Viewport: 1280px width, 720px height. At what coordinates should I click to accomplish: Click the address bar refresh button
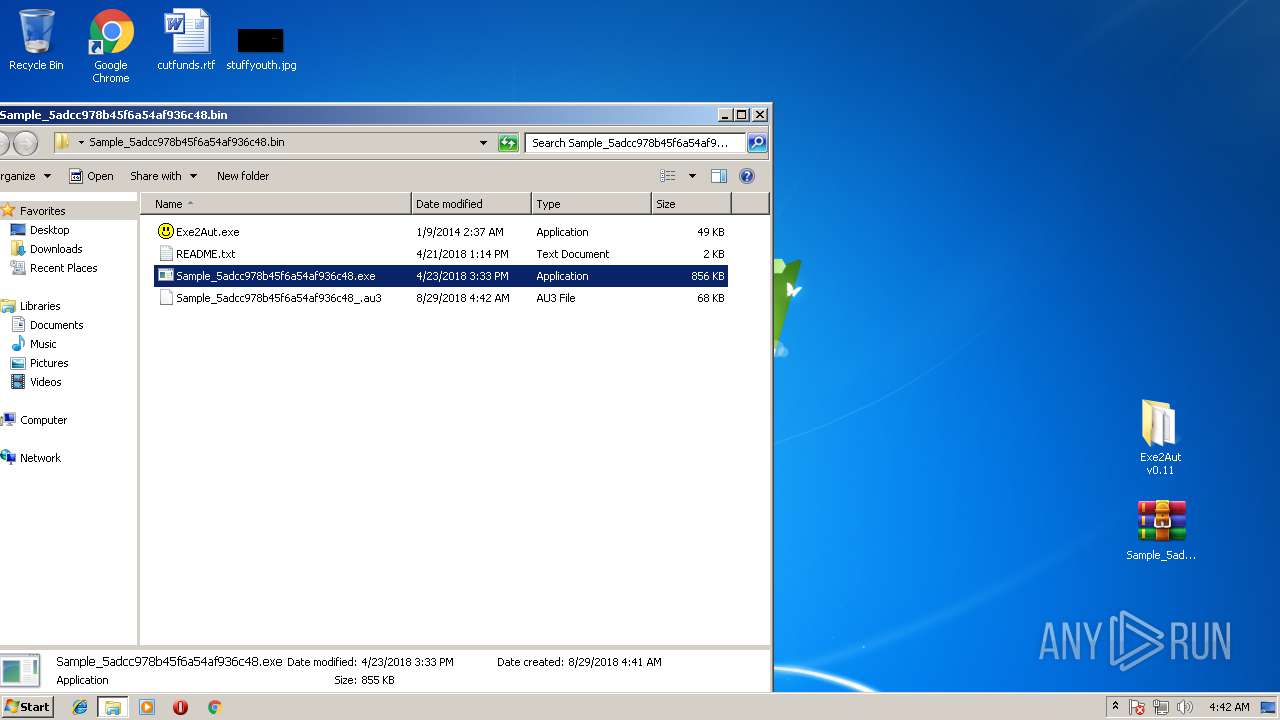(508, 143)
